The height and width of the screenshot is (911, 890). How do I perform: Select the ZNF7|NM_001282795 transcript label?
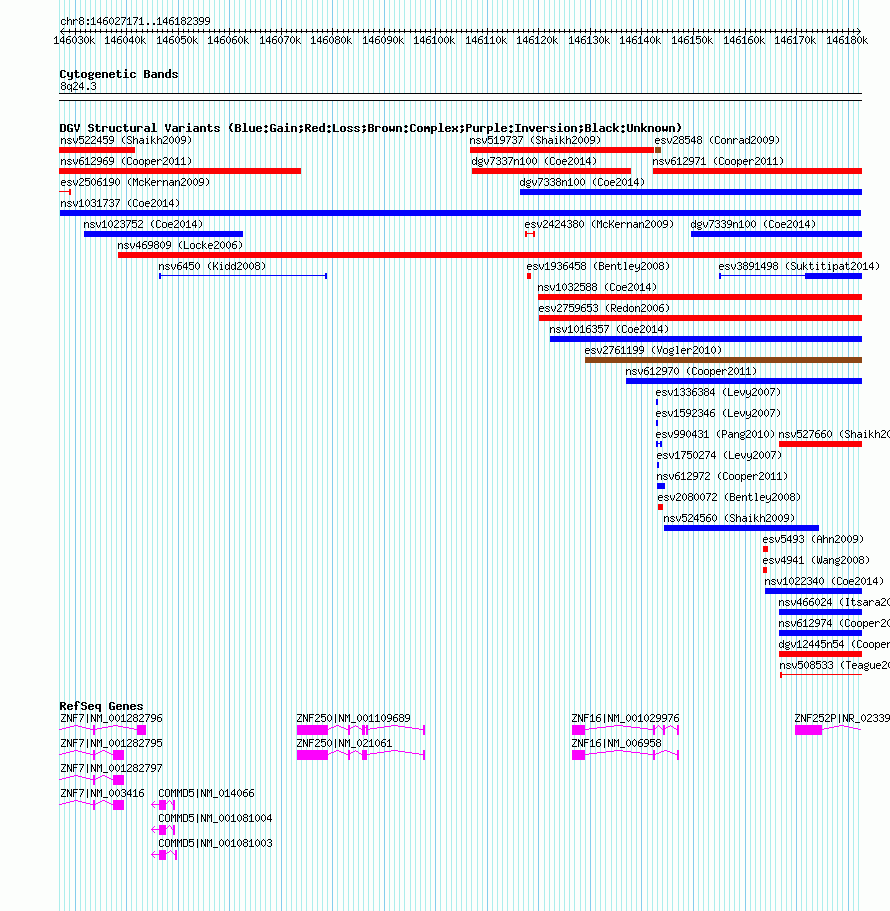click(x=111, y=744)
